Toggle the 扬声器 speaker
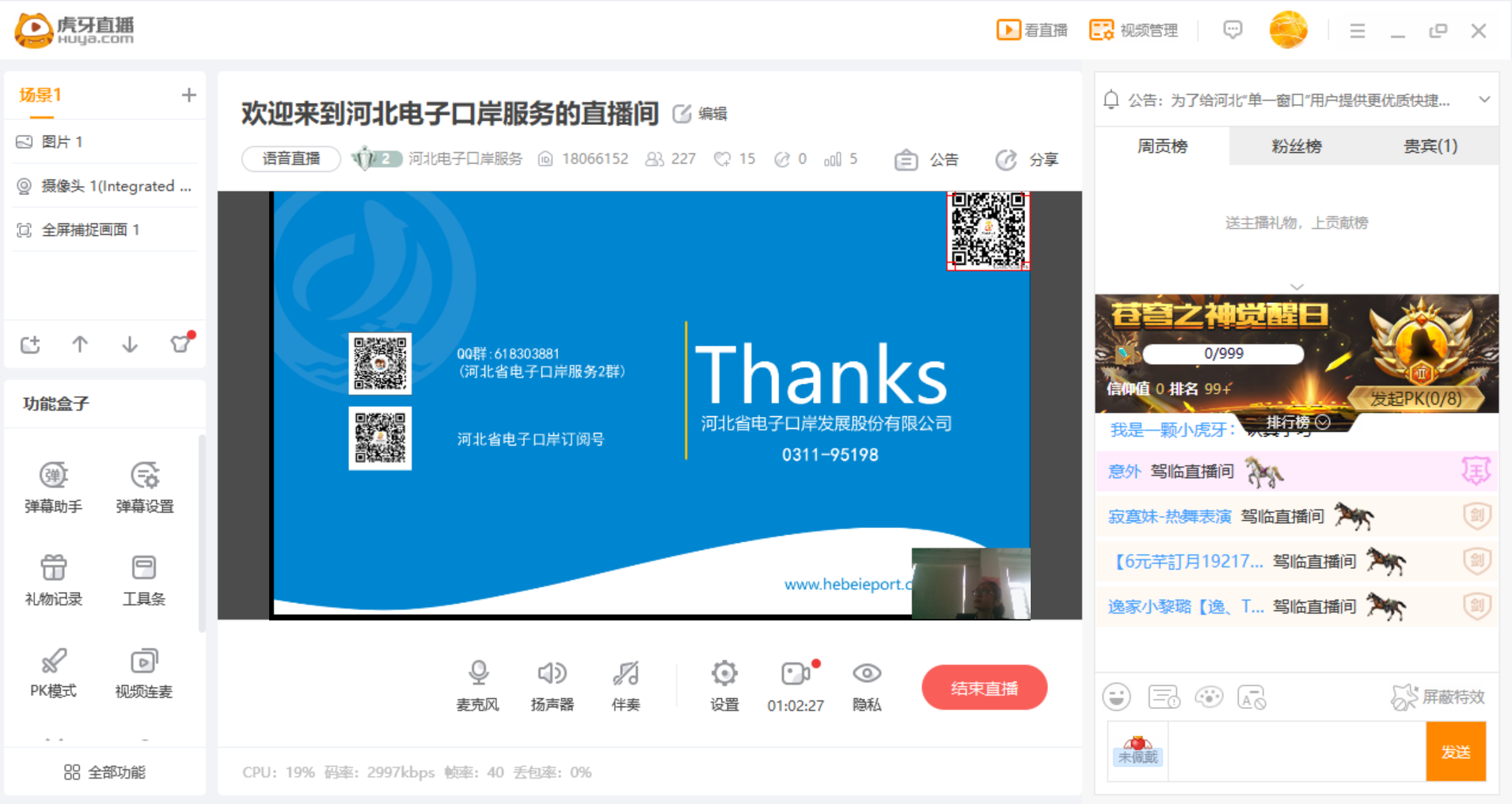Screen dimensions: 1512x804 [552, 685]
